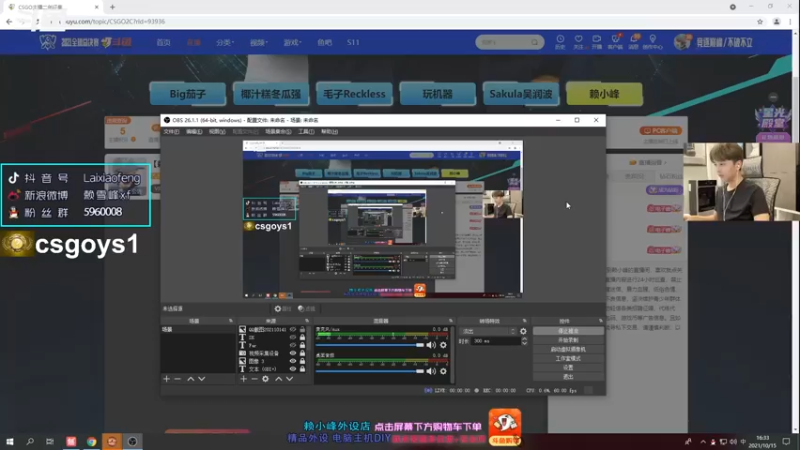Select the 赖小峰 streamer button
The image size is (800, 450).
click(604, 94)
